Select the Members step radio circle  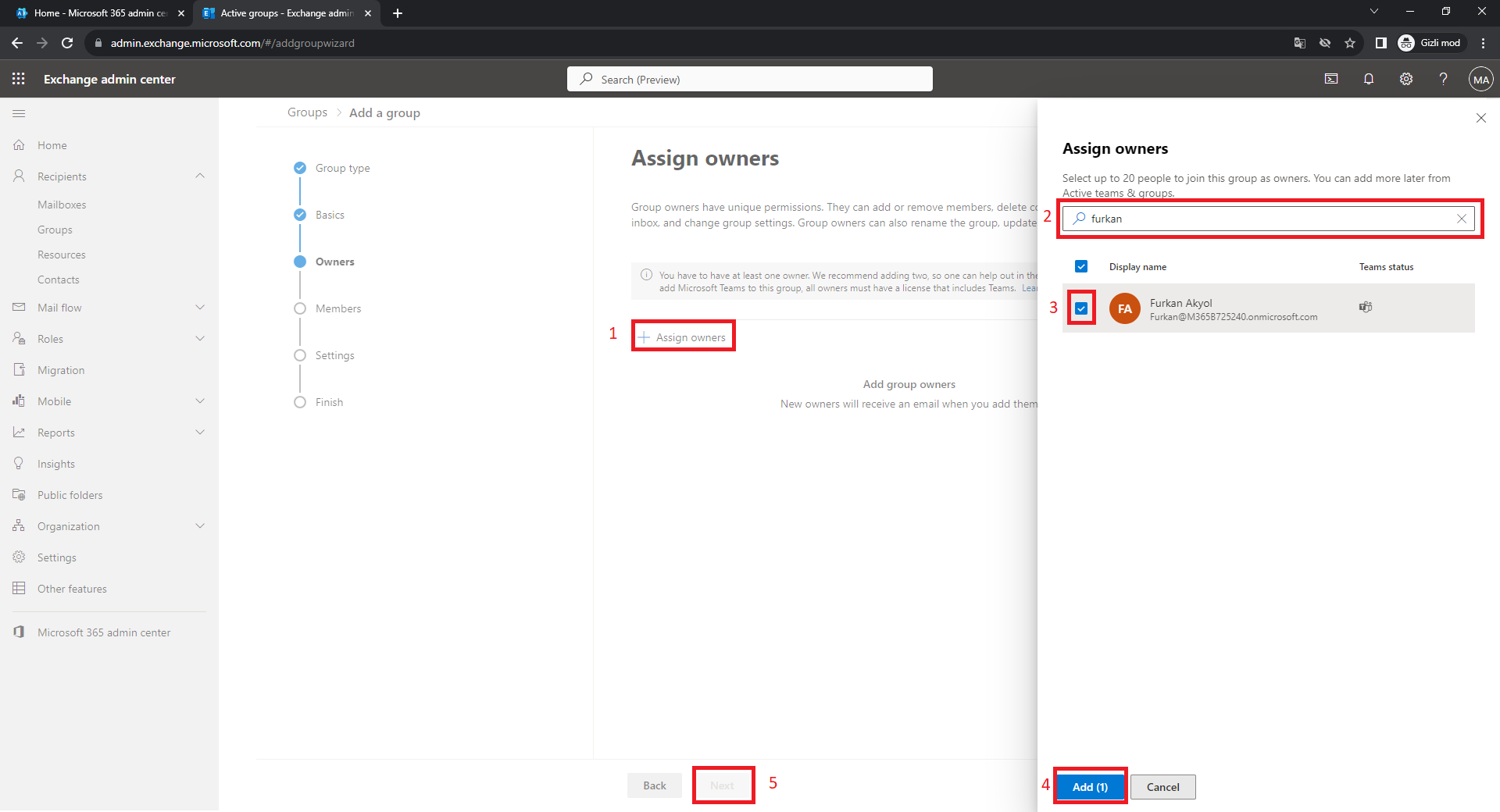click(300, 308)
